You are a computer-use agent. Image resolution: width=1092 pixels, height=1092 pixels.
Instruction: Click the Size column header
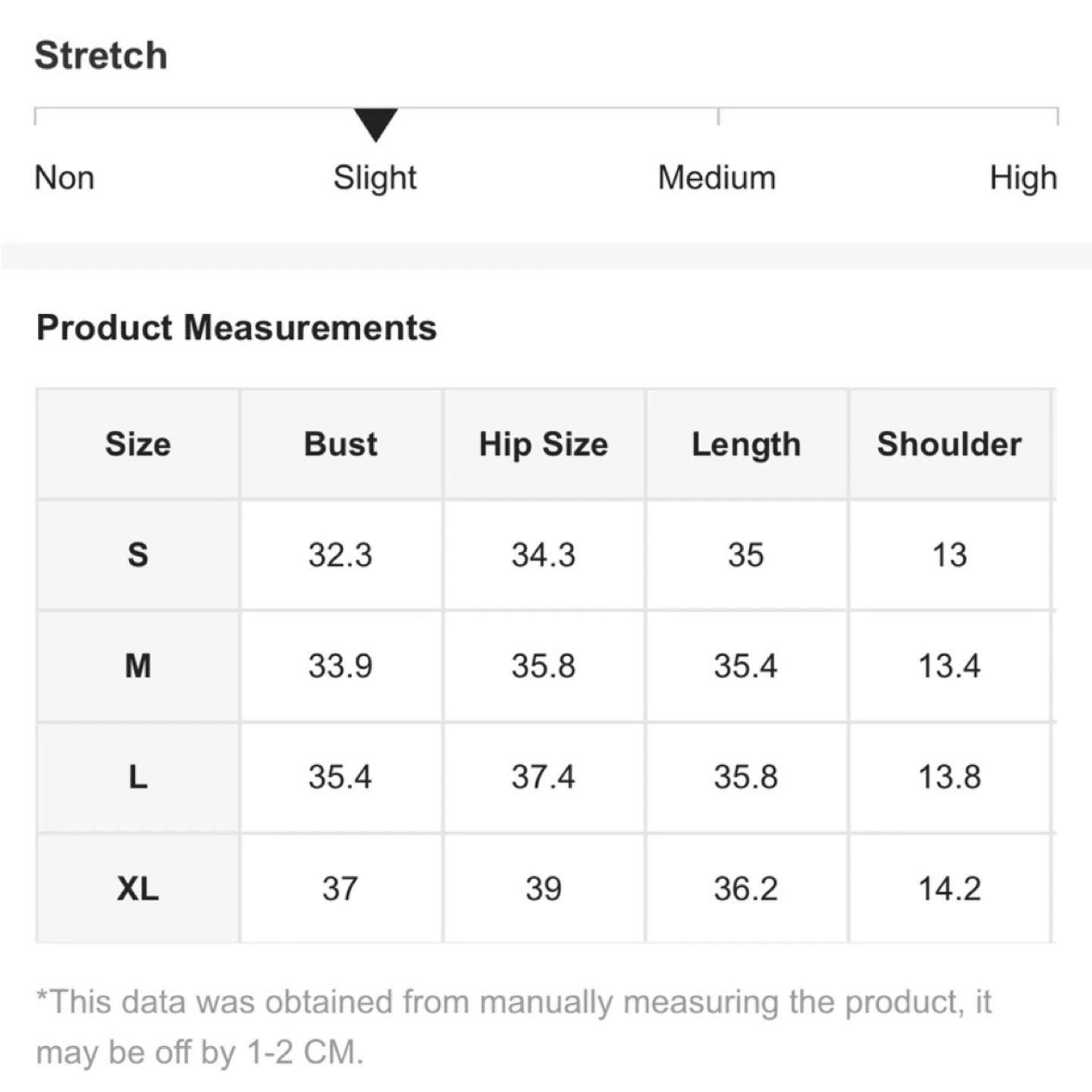(x=138, y=444)
